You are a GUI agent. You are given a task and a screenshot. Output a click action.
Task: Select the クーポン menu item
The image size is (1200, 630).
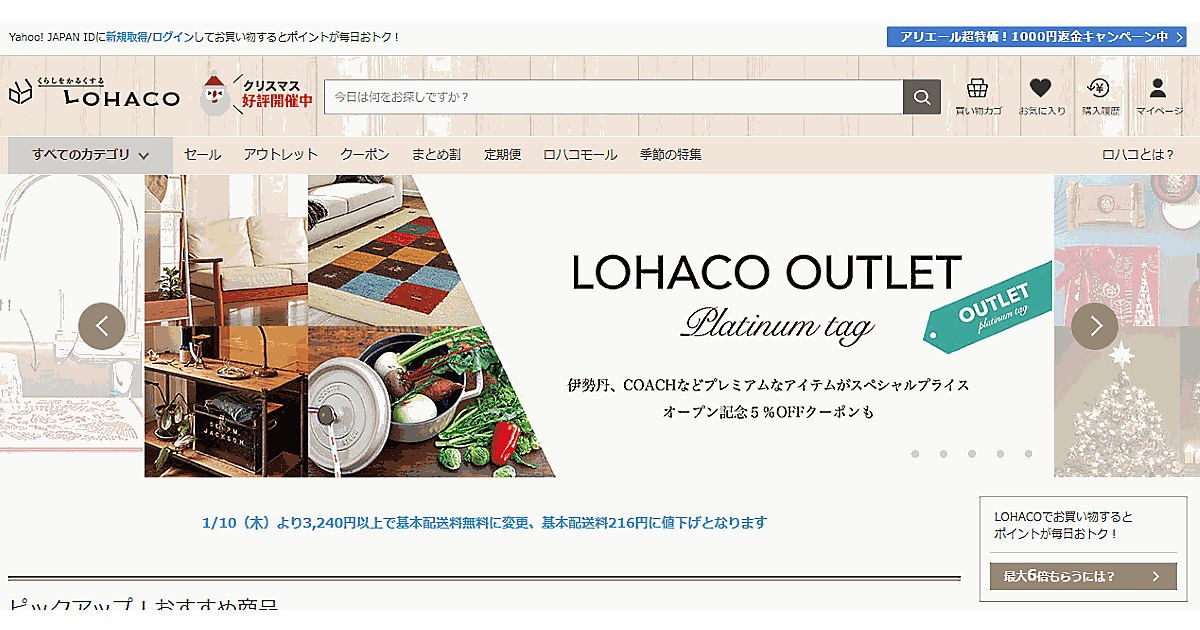[364, 155]
